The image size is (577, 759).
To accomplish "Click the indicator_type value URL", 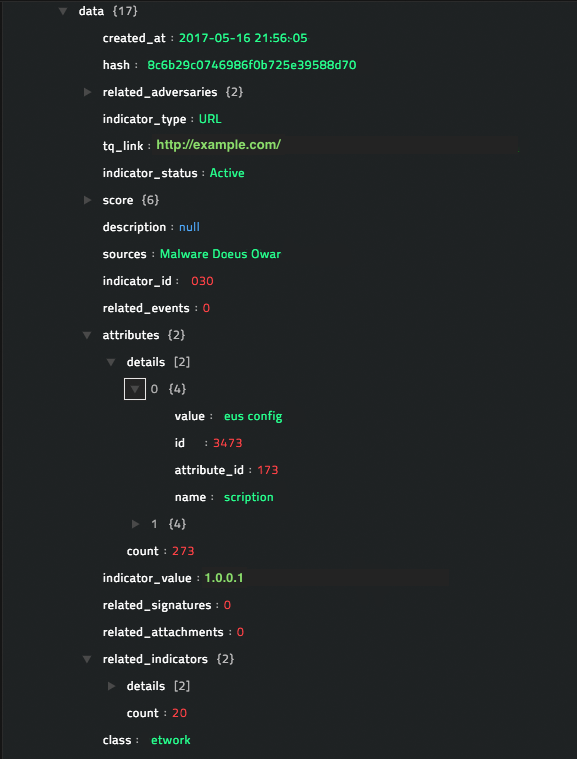I will (210, 119).
